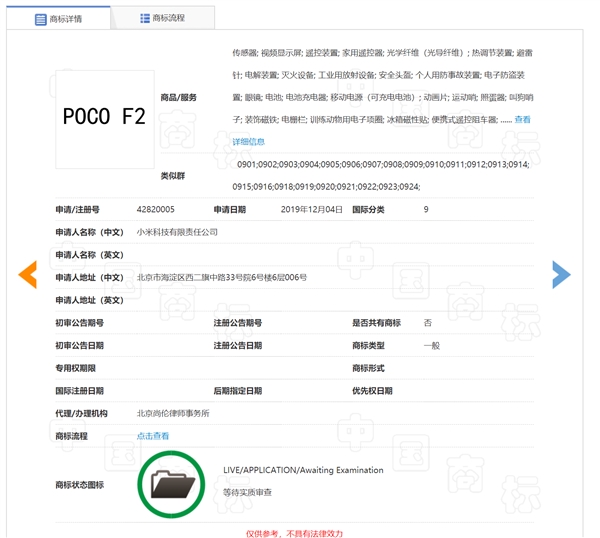Image resolution: width=600 pixels, height=538 pixels.
Task: Select applicant name 小米科技有限责任公司
Action: pyautogui.click(x=177, y=232)
